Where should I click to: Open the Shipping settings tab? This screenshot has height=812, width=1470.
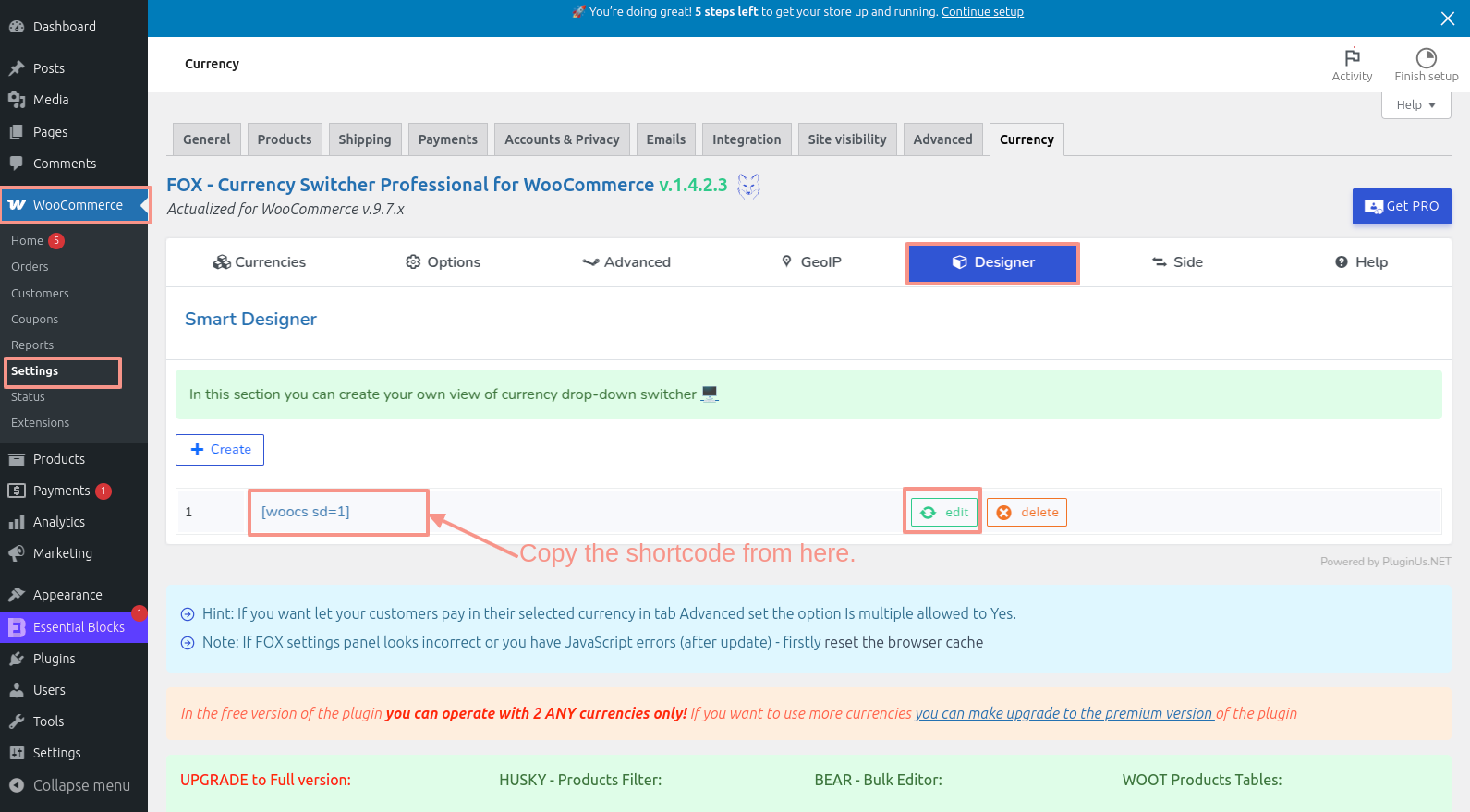coord(365,139)
